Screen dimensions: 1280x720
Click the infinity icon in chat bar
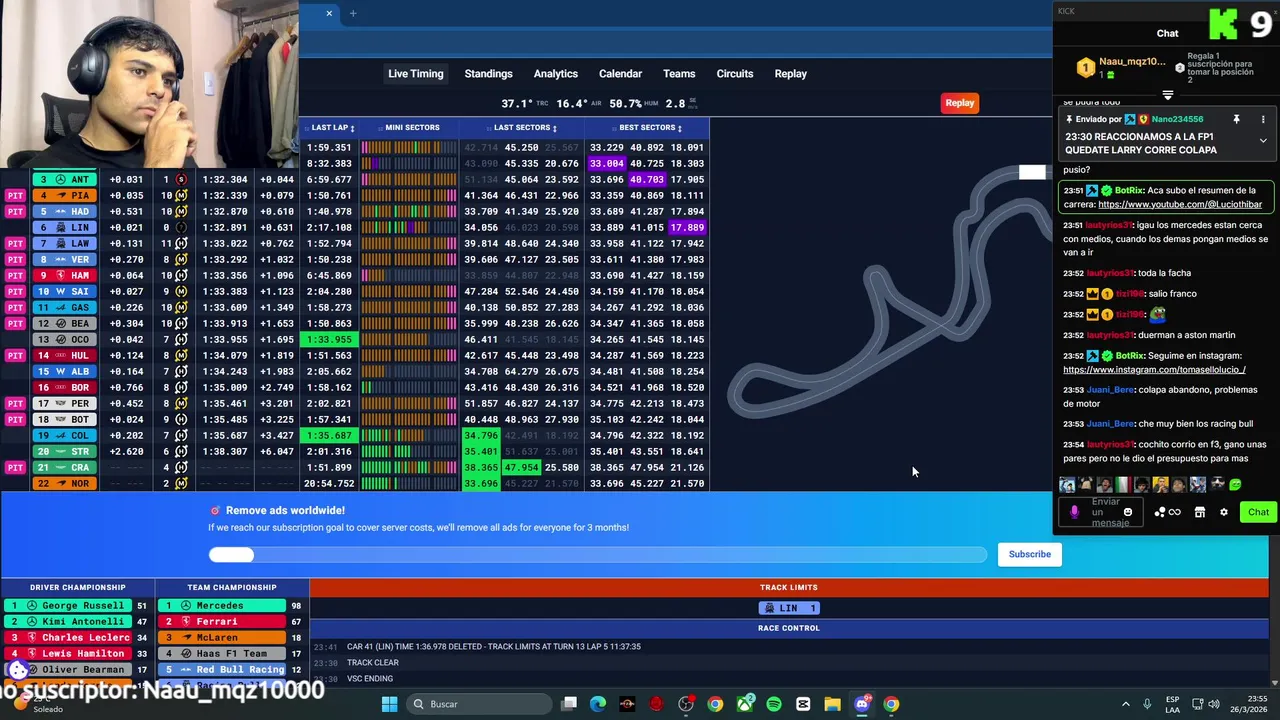pos(1175,512)
